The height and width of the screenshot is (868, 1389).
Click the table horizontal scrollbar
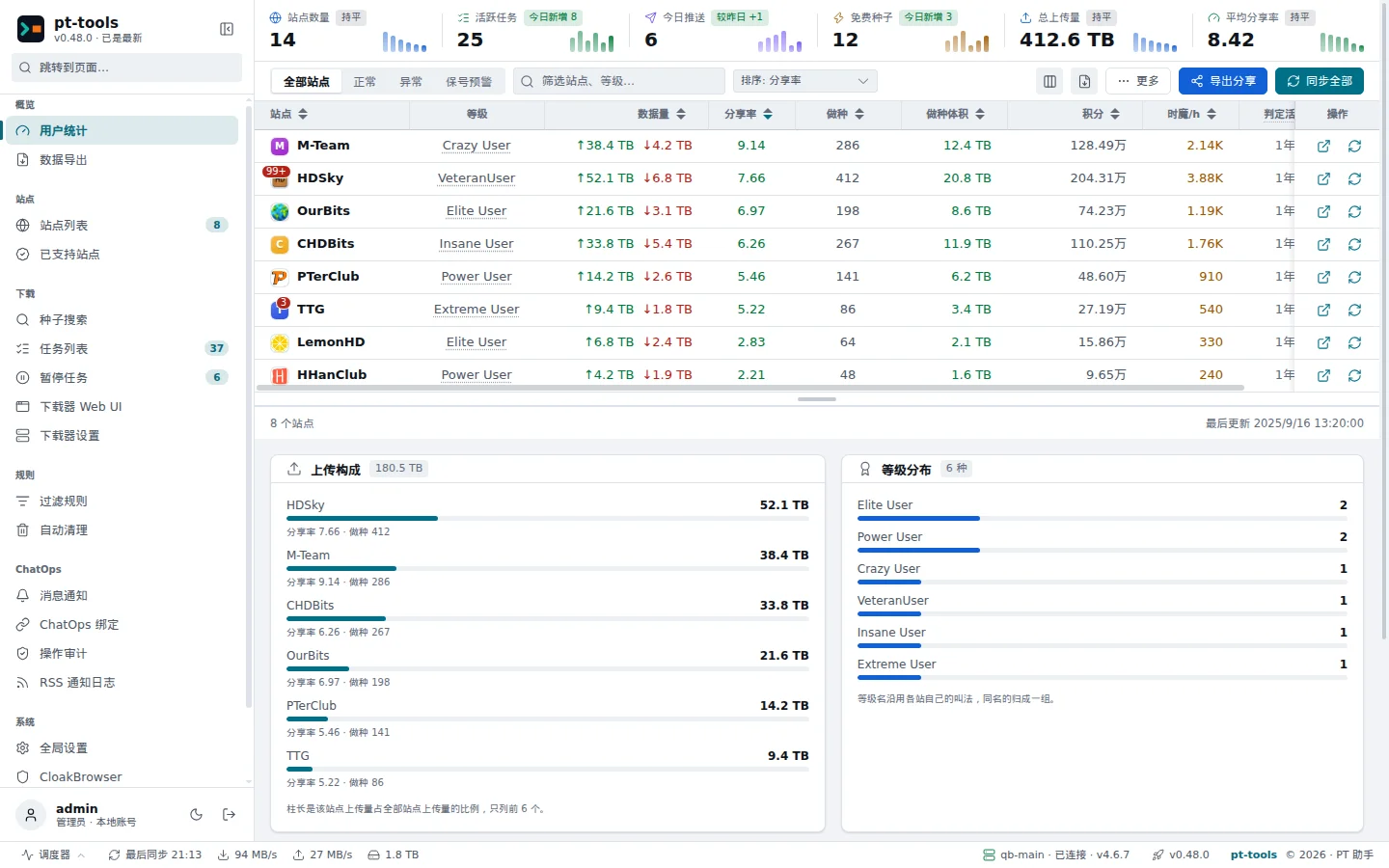750,388
